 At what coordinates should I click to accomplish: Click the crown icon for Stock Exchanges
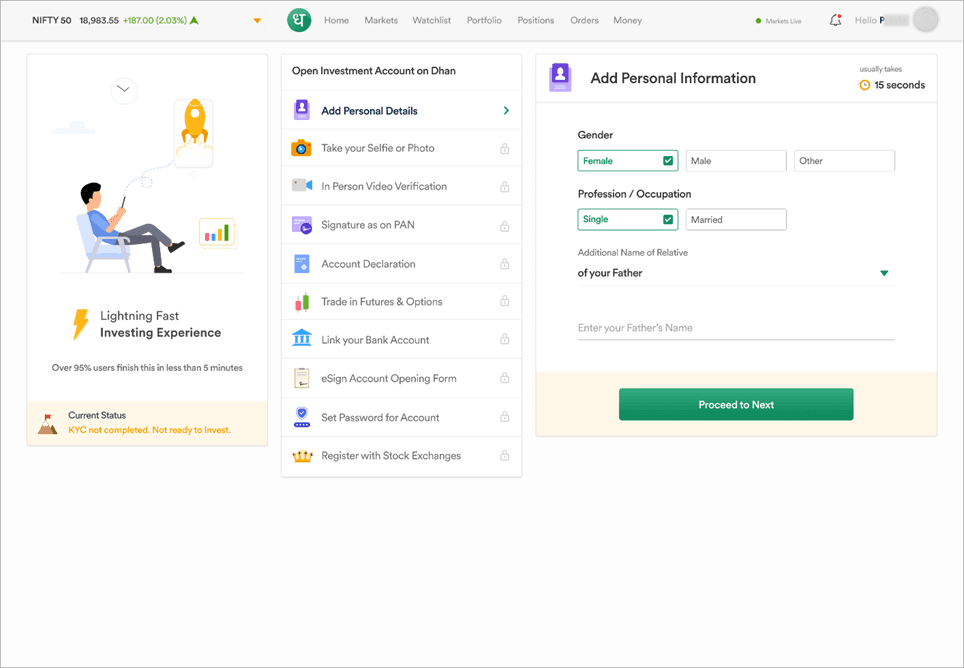pos(301,456)
